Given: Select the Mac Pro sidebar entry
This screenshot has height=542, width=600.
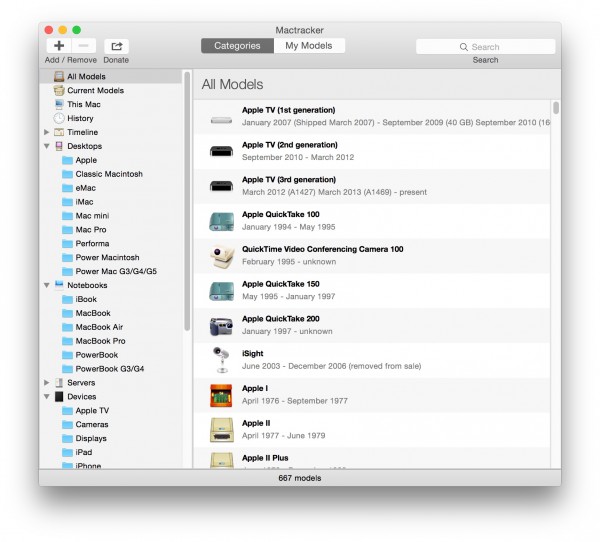Looking at the screenshot, I should tap(84, 230).
